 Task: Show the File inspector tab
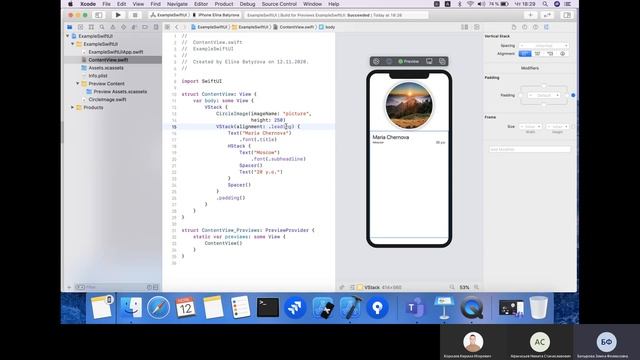514,27
